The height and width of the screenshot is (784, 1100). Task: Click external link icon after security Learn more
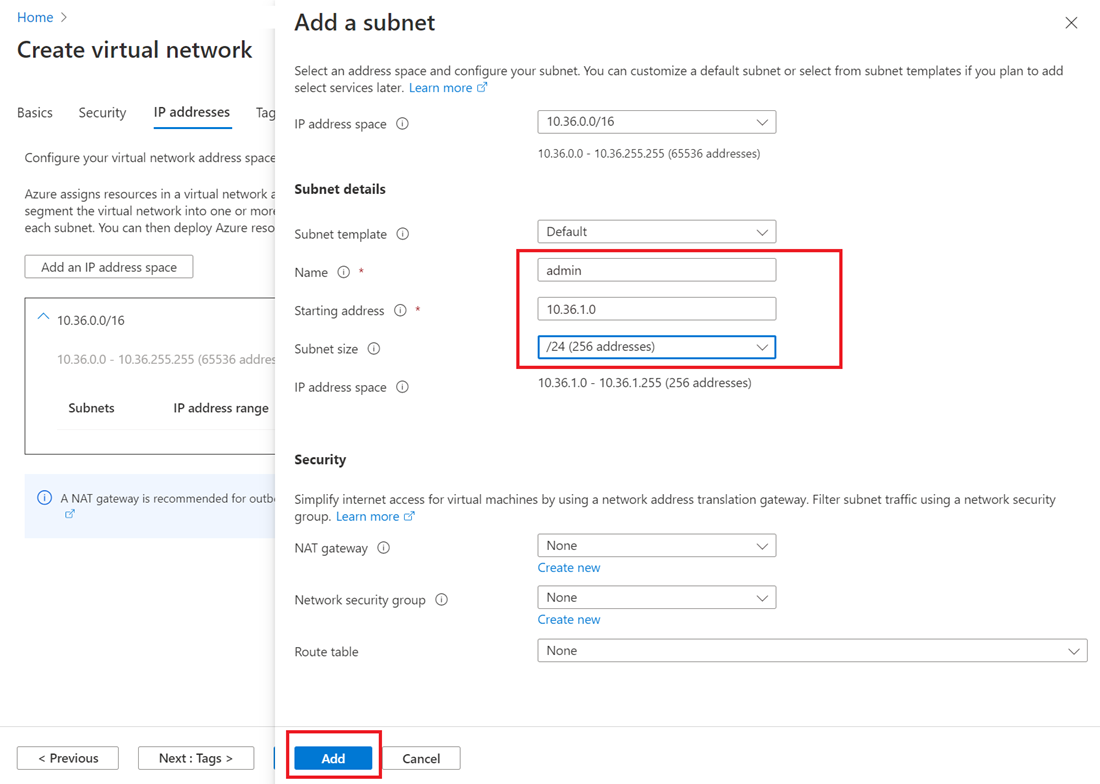tap(409, 517)
